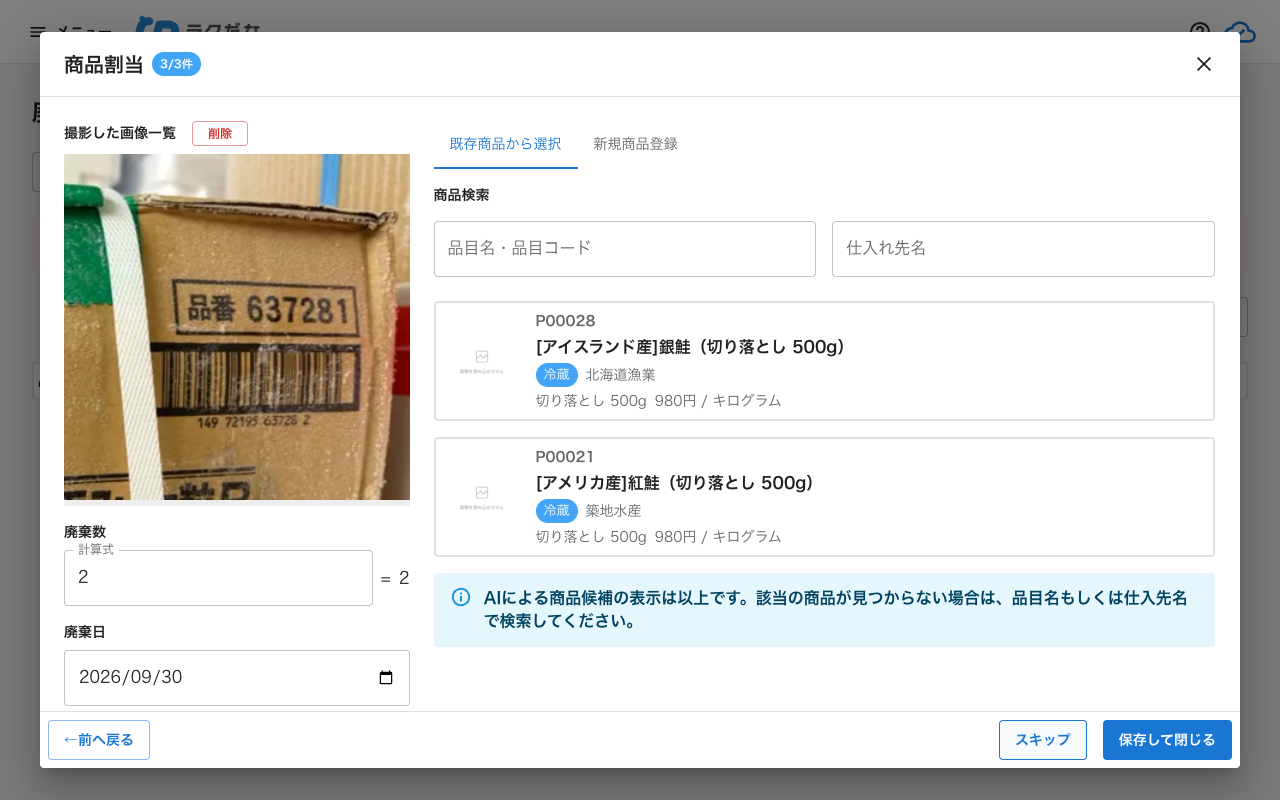Click the [アメリカ産]紅鮭 product title

click(x=675, y=483)
